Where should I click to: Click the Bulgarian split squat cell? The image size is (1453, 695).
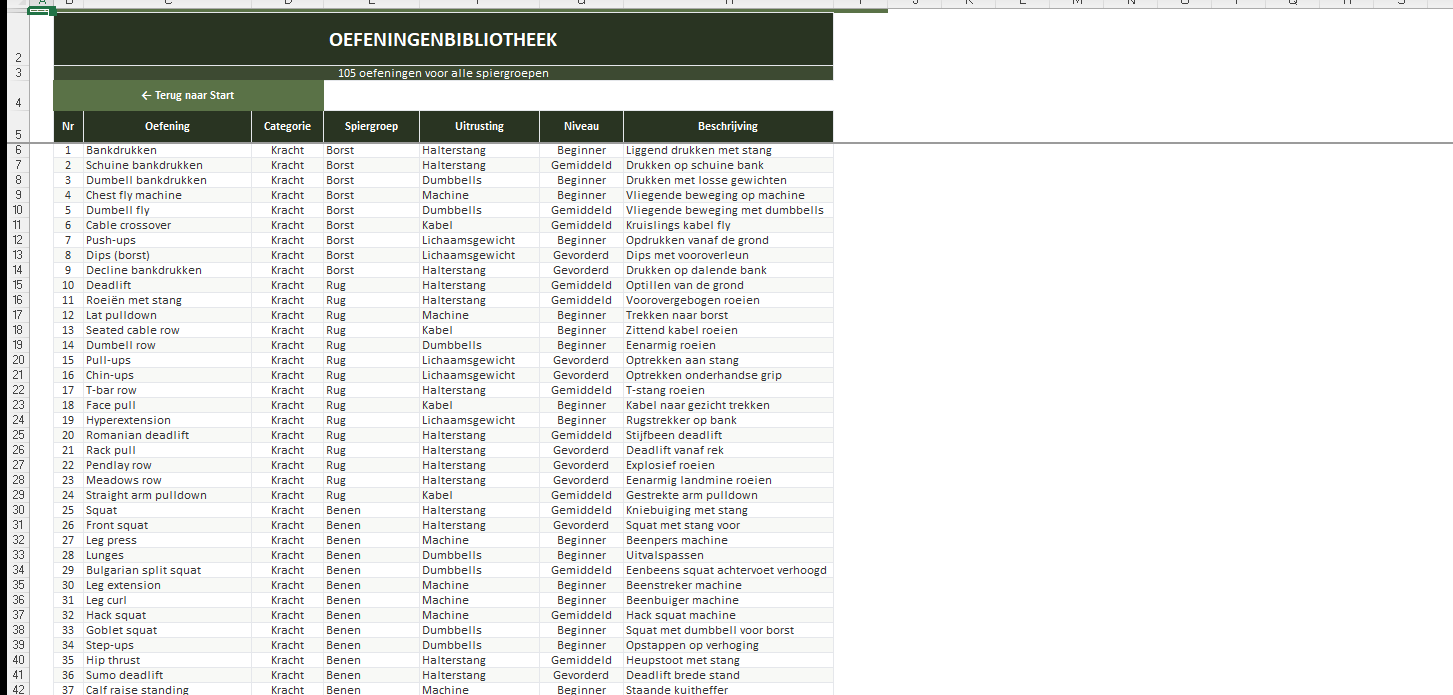pos(167,570)
